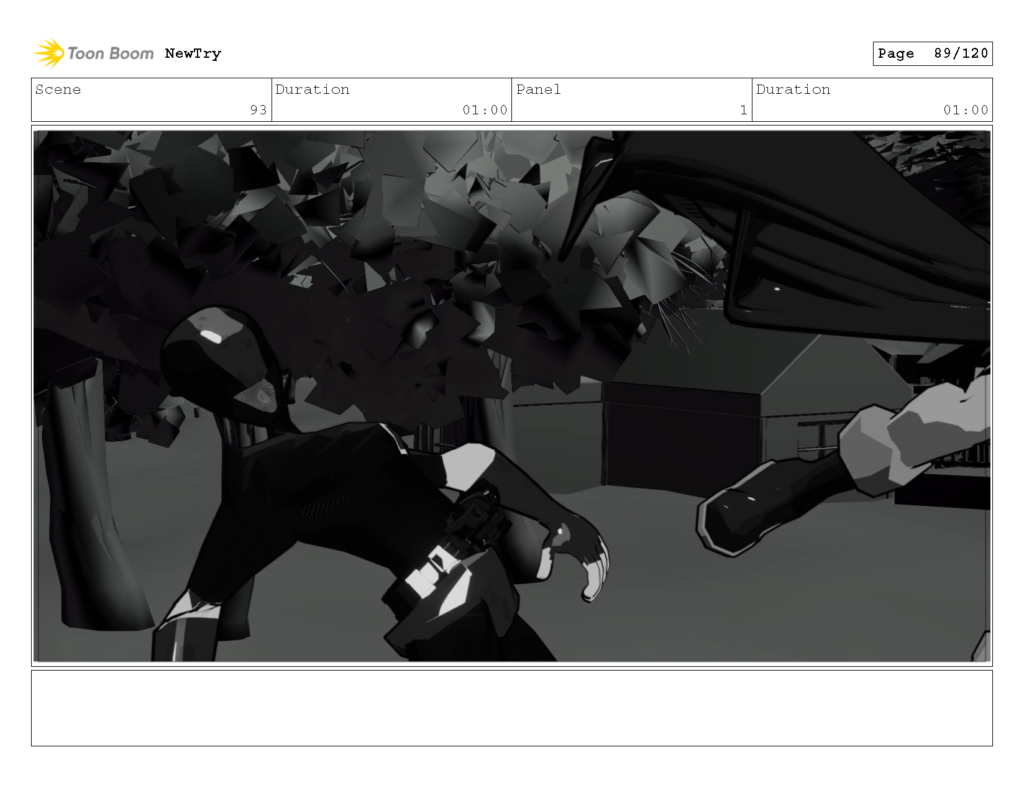Select the NewTry project title text

(x=192, y=54)
